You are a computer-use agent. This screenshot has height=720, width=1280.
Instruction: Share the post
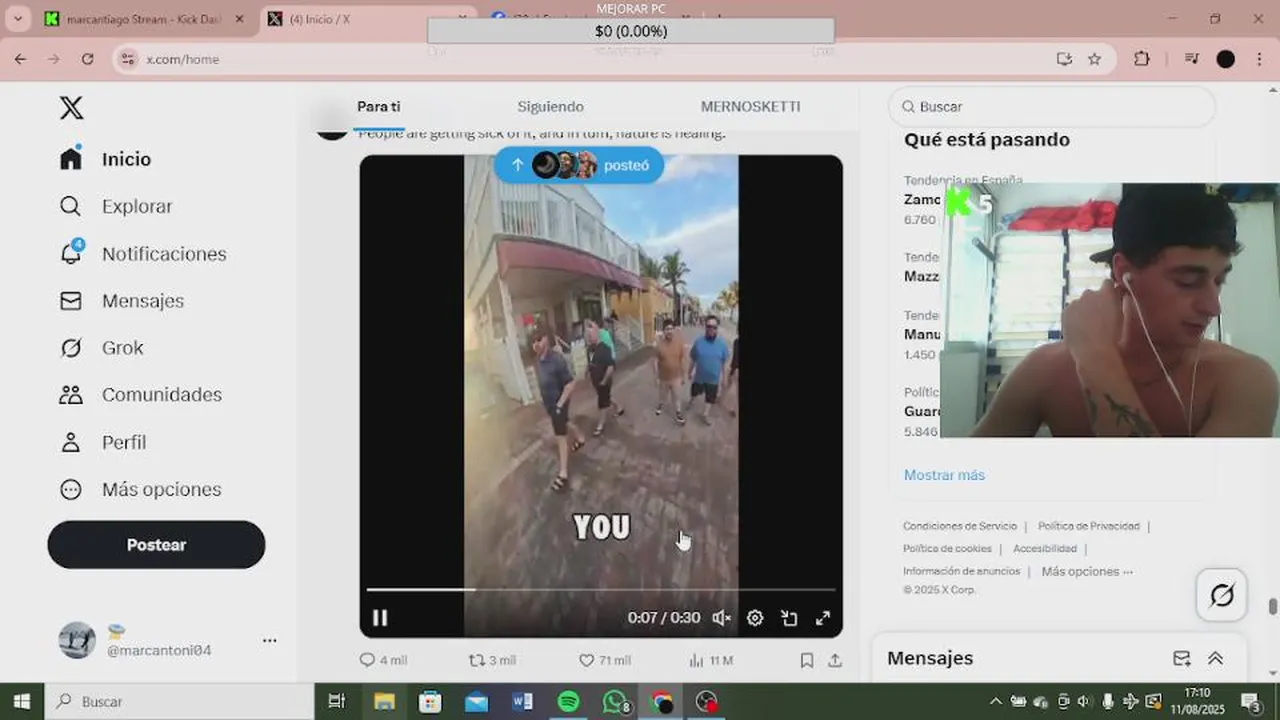835,660
